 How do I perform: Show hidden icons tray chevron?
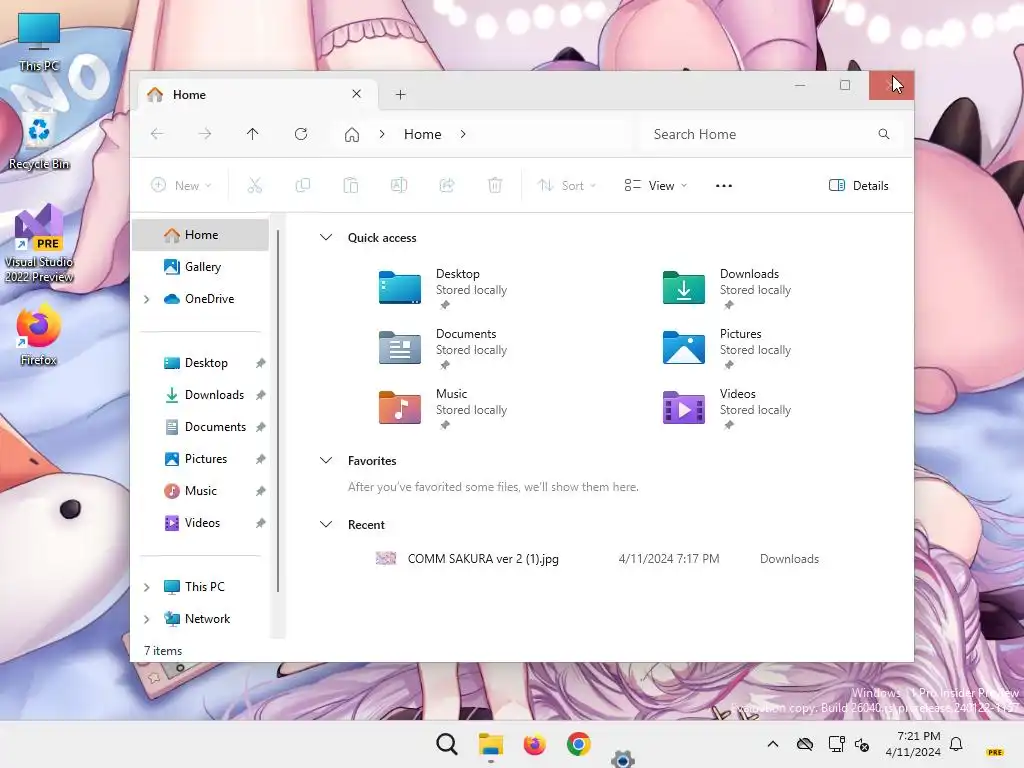773,744
